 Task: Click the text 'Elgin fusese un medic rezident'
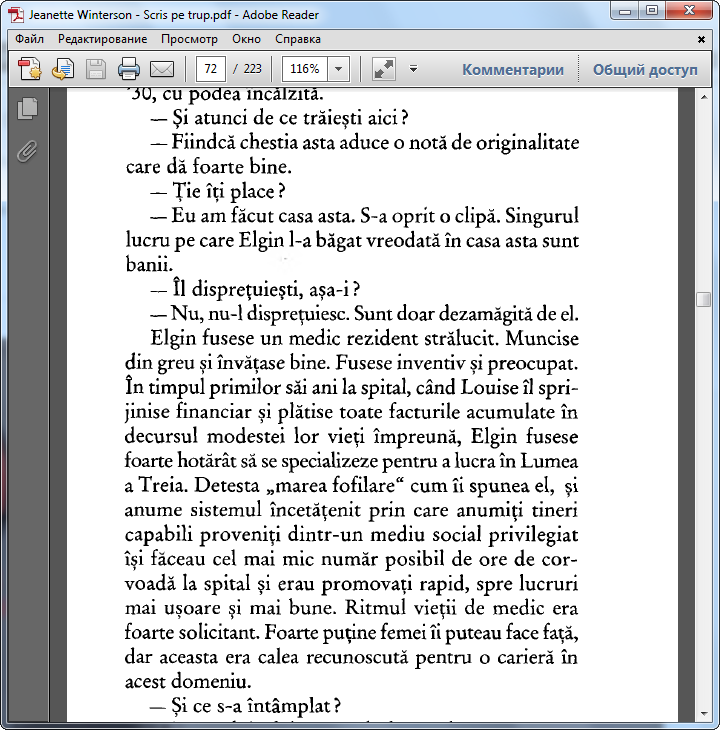click(x=284, y=338)
